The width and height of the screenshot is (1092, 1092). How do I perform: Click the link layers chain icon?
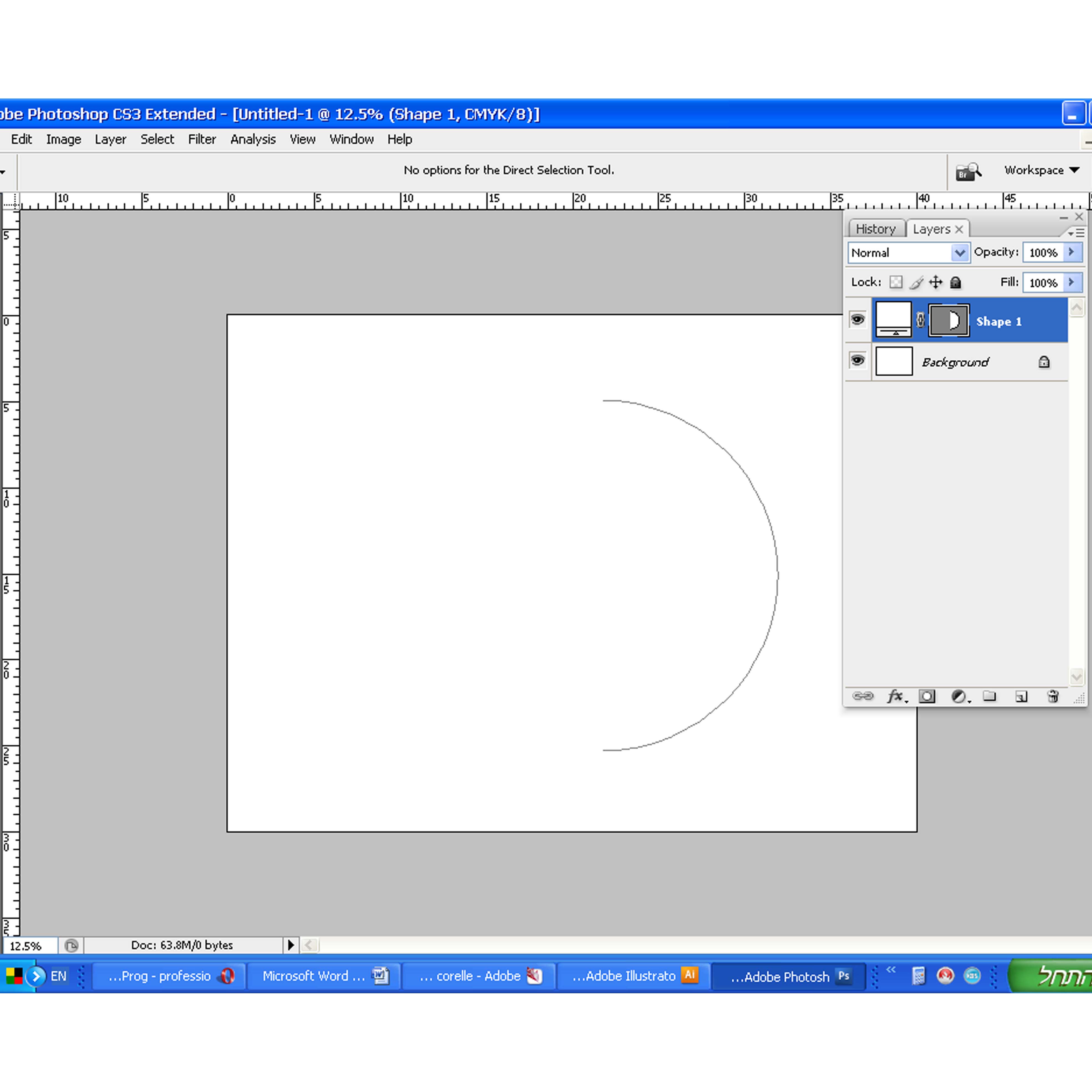pyautogui.click(x=863, y=696)
